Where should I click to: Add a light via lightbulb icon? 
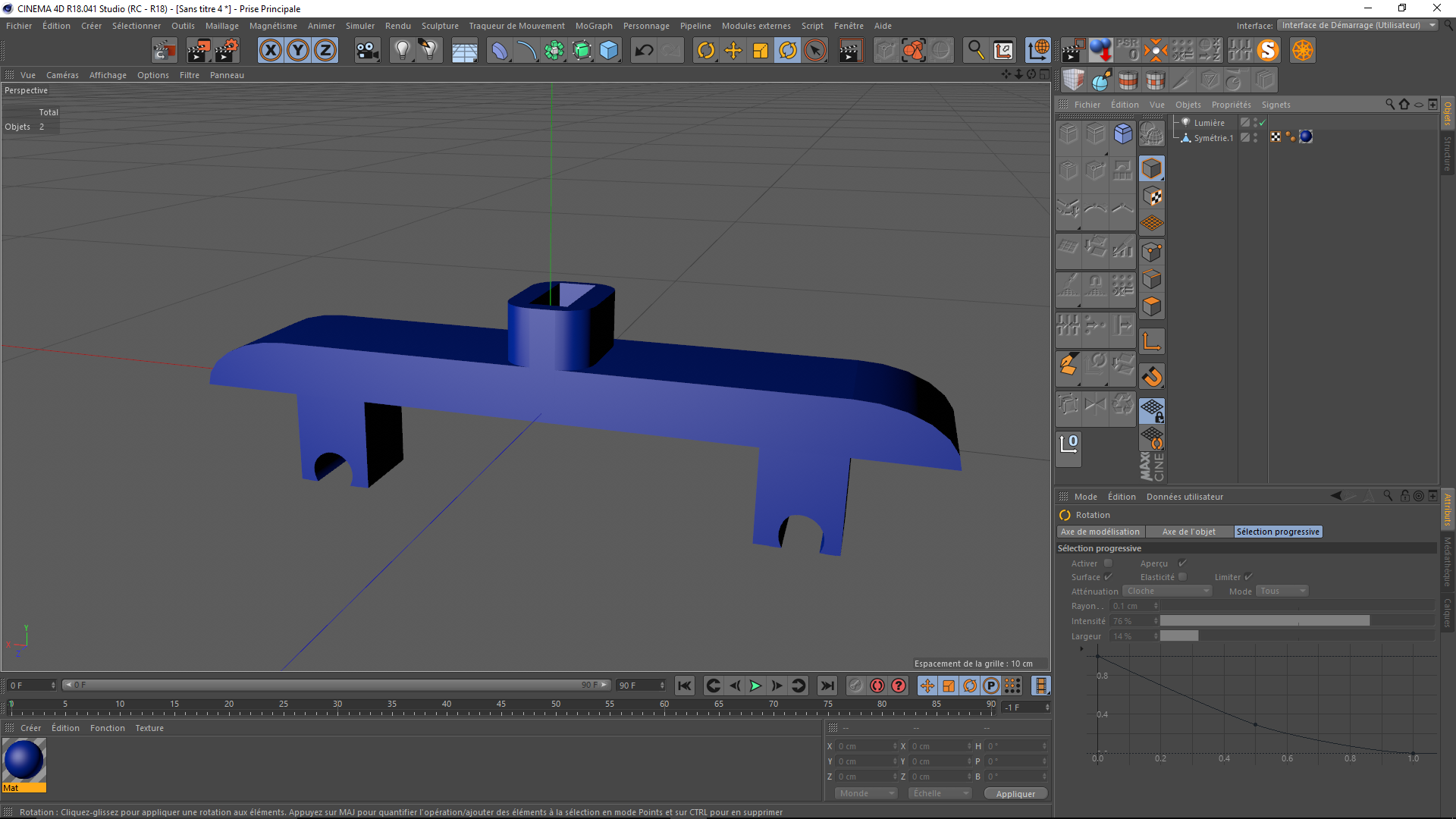tap(402, 51)
